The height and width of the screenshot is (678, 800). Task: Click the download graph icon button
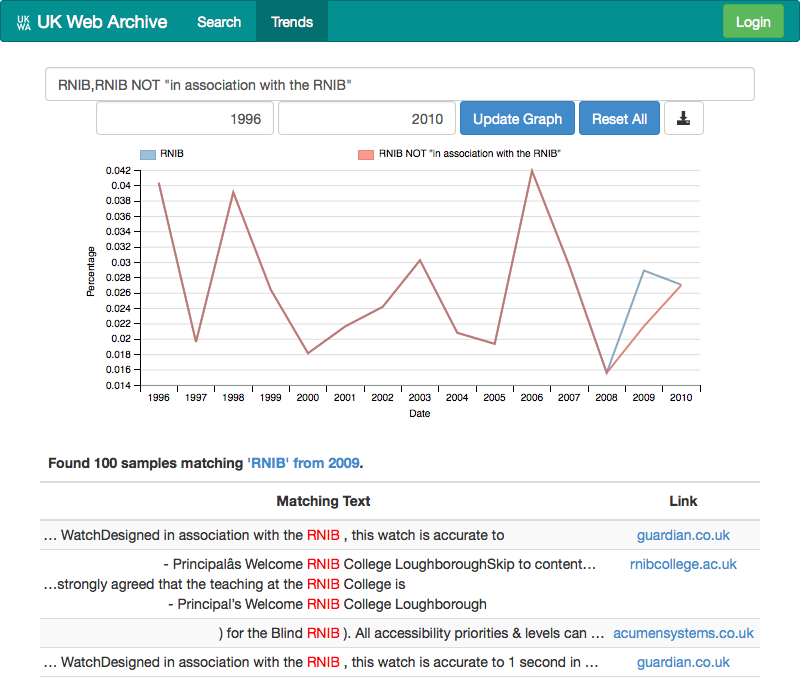[x=684, y=118]
